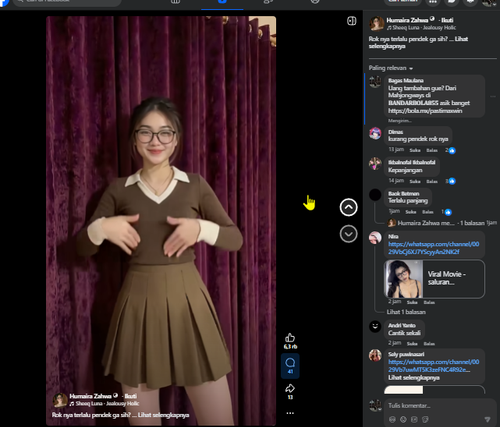
Task: Open Viral Movie saluran preview card
Action: tap(434, 279)
